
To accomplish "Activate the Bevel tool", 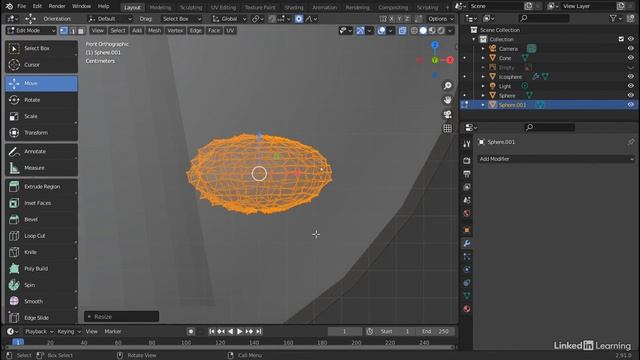I will click(41, 219).
